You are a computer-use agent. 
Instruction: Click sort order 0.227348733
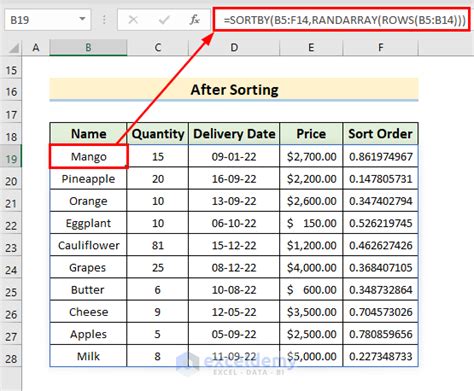(x=380, y=356)
